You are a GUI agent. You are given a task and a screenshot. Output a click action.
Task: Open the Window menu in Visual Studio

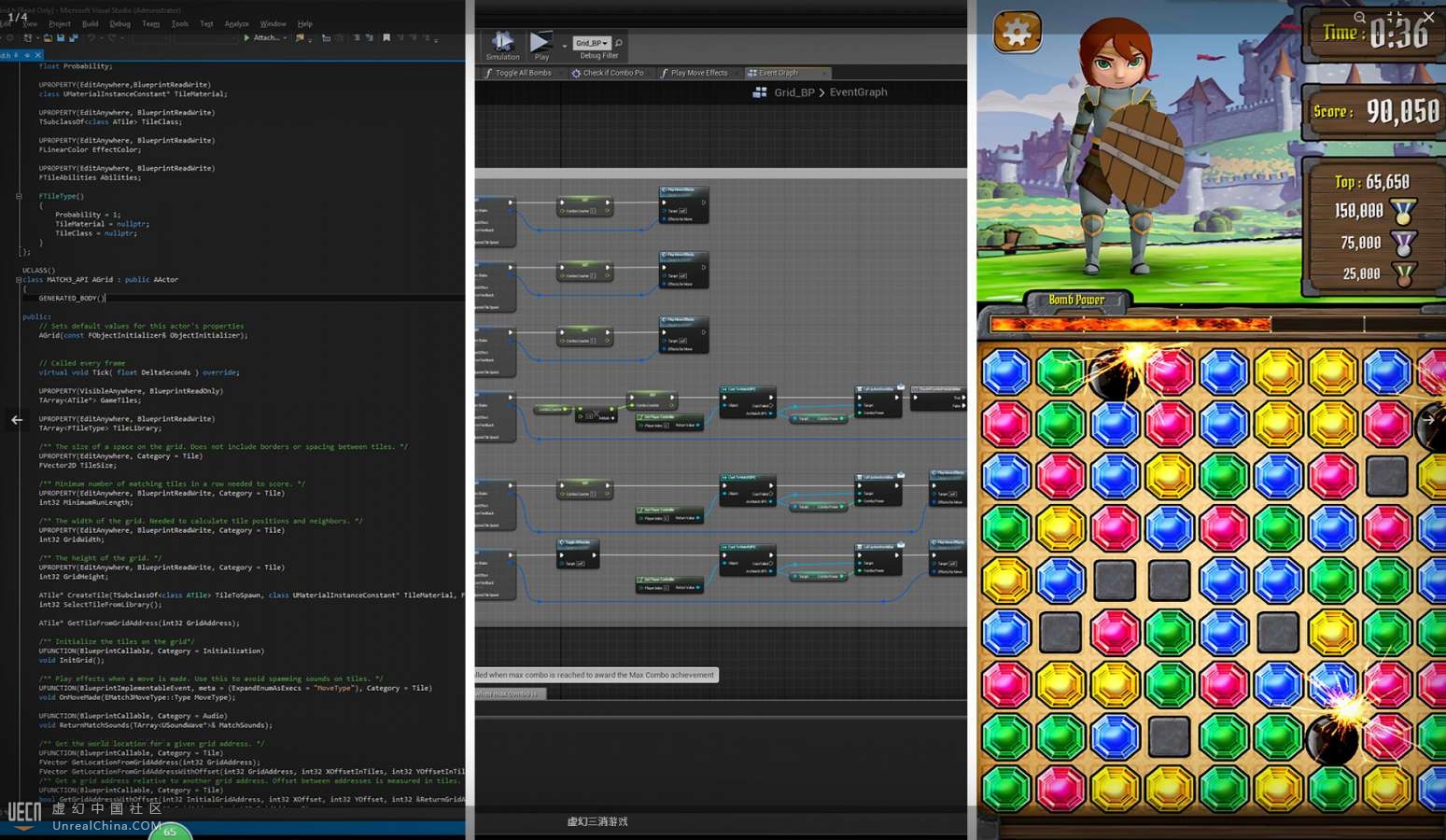pyautogui.click(x=274, y=23)
